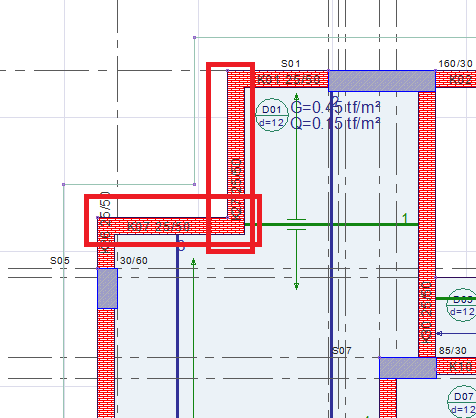Click the 160/30 column size label
Image resolution: width=476 pixels, height=418 pixels.
point(455,63)
